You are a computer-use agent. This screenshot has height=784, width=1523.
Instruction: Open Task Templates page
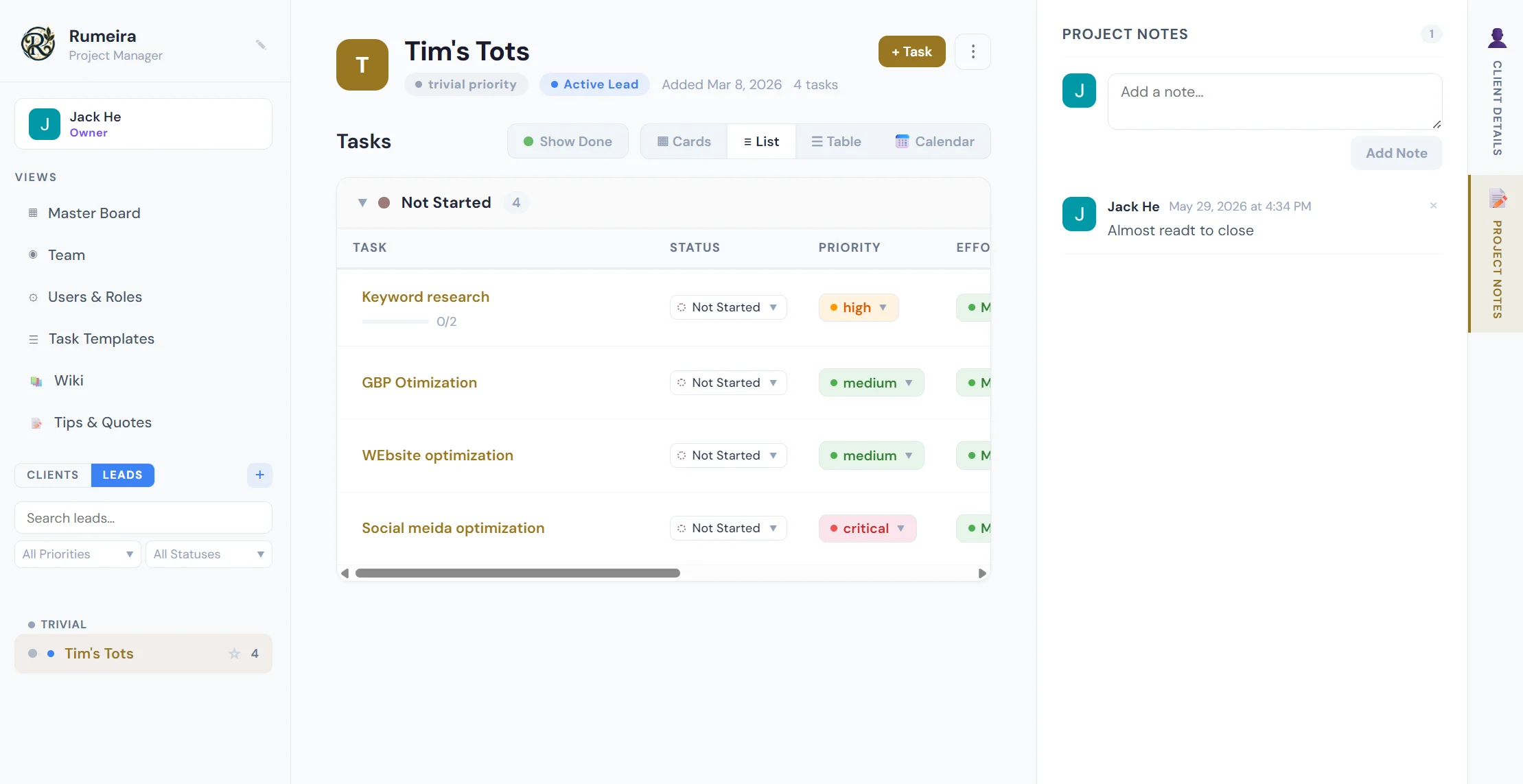click(x=102, y=339)
